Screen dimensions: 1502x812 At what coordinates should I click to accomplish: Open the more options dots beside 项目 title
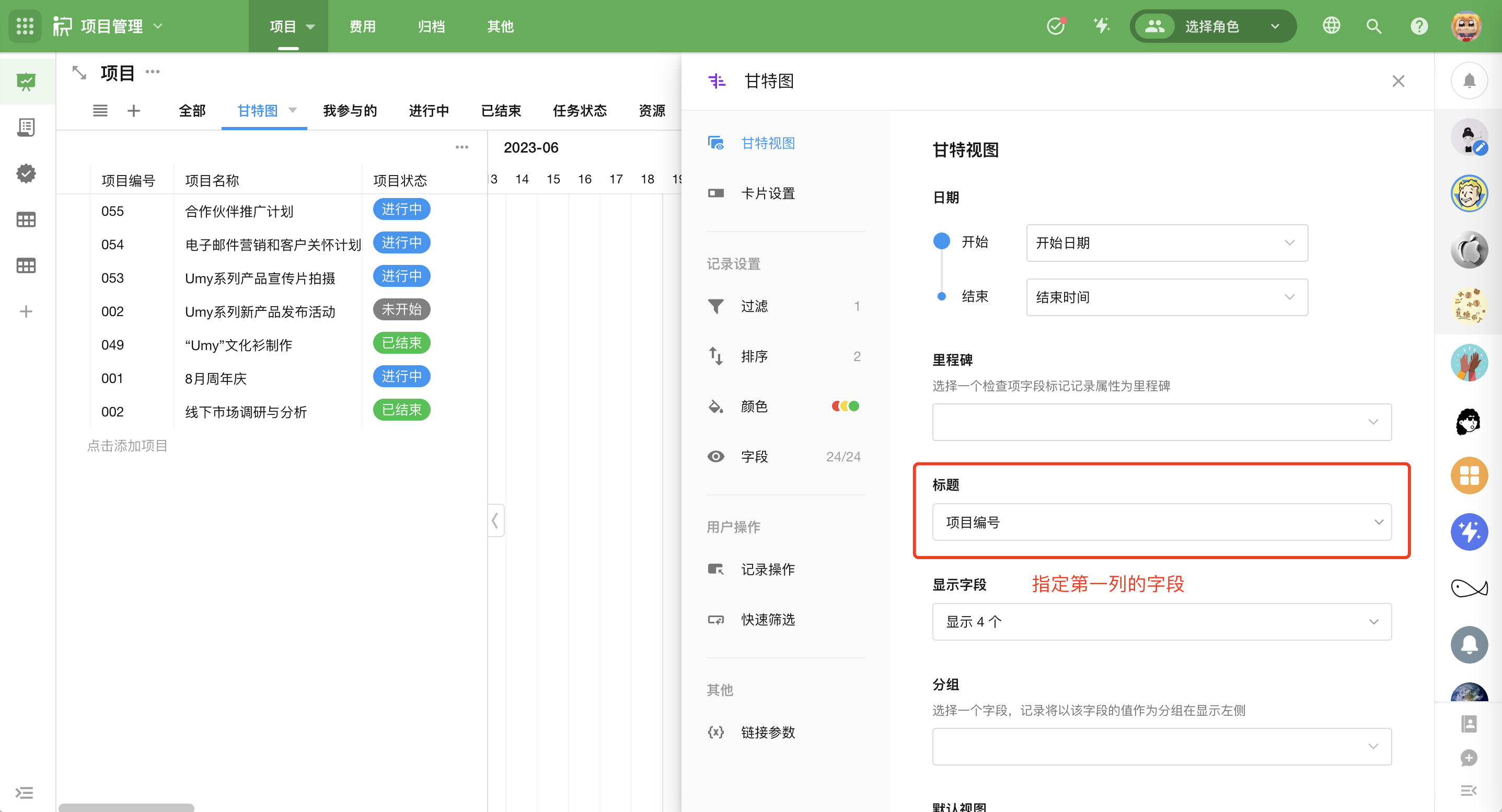point(153,72)
